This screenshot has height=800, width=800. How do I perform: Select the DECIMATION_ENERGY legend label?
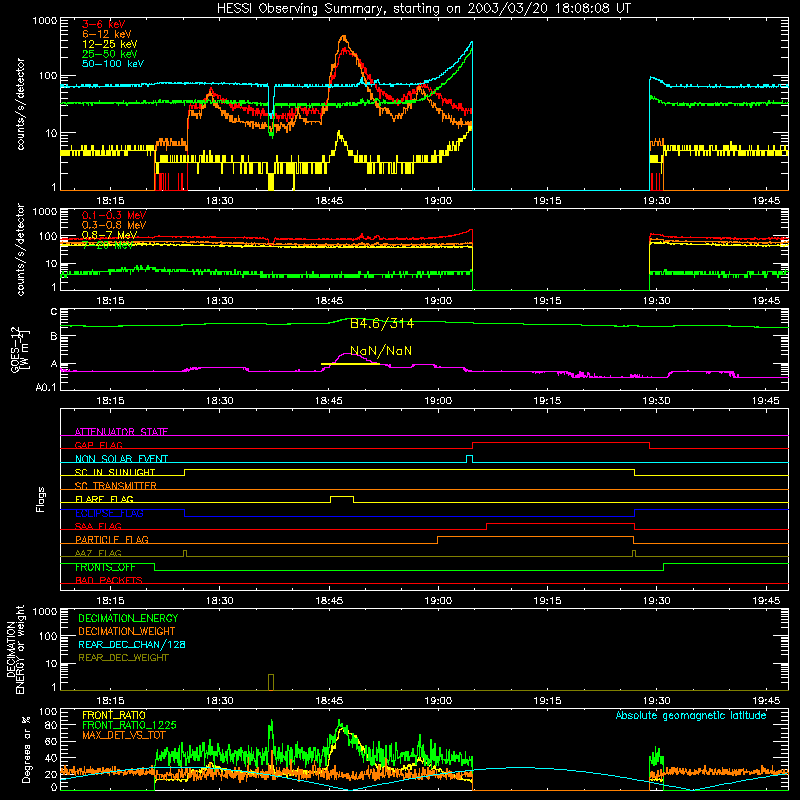128,618
